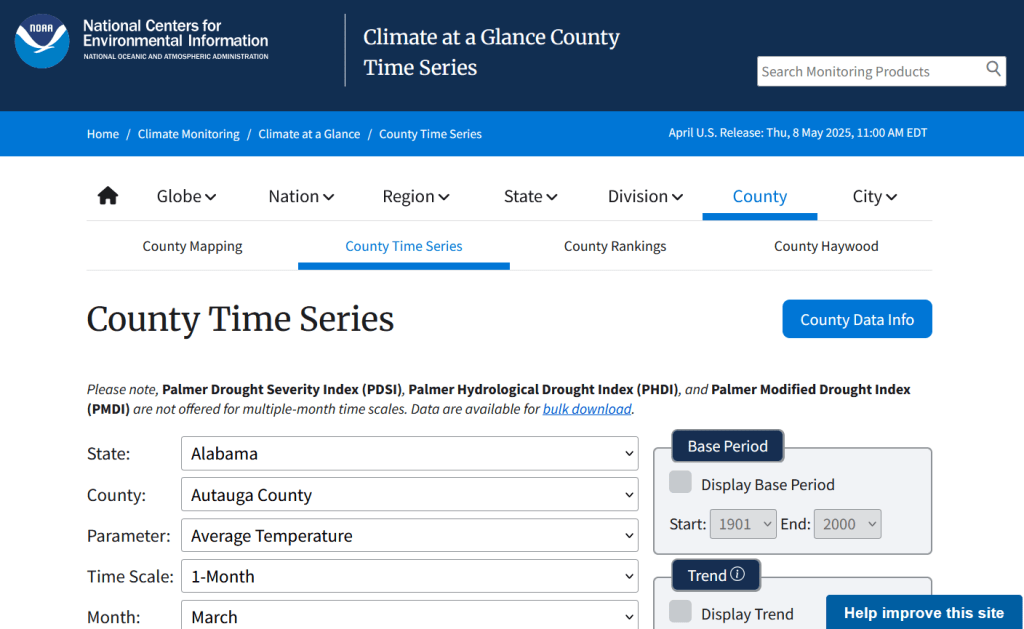This screenshot has height=629, width=1024.
Task: Go to the home icon in navigation
Action: tap(108, 196)
